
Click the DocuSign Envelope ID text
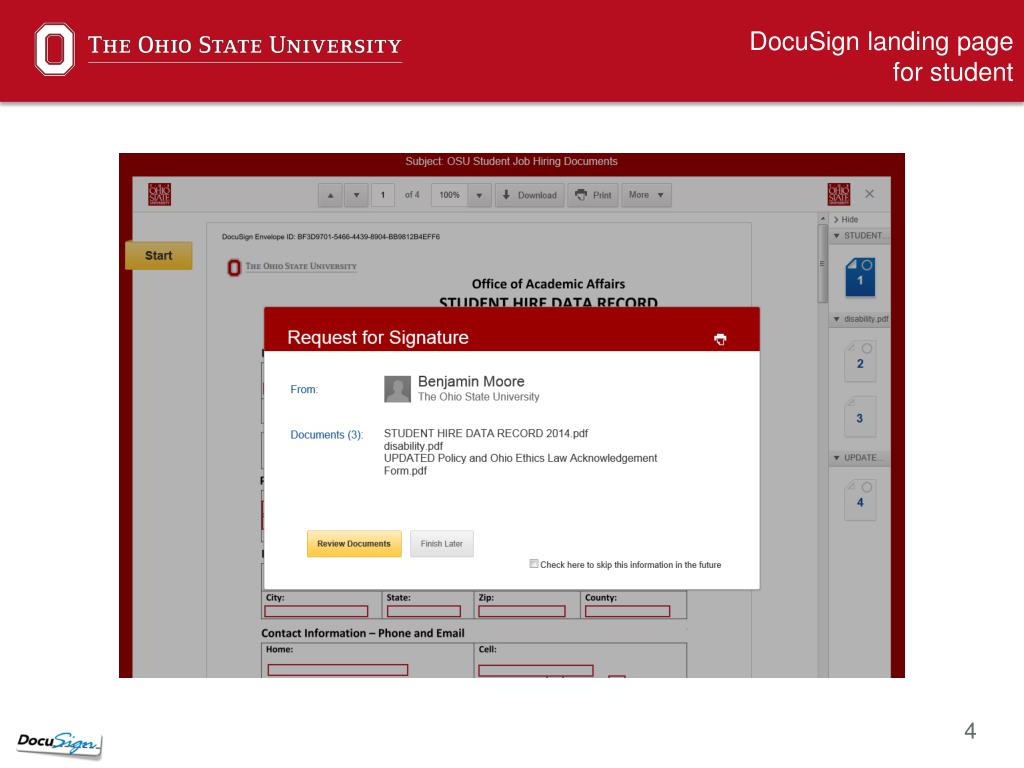tap(330, 236)
